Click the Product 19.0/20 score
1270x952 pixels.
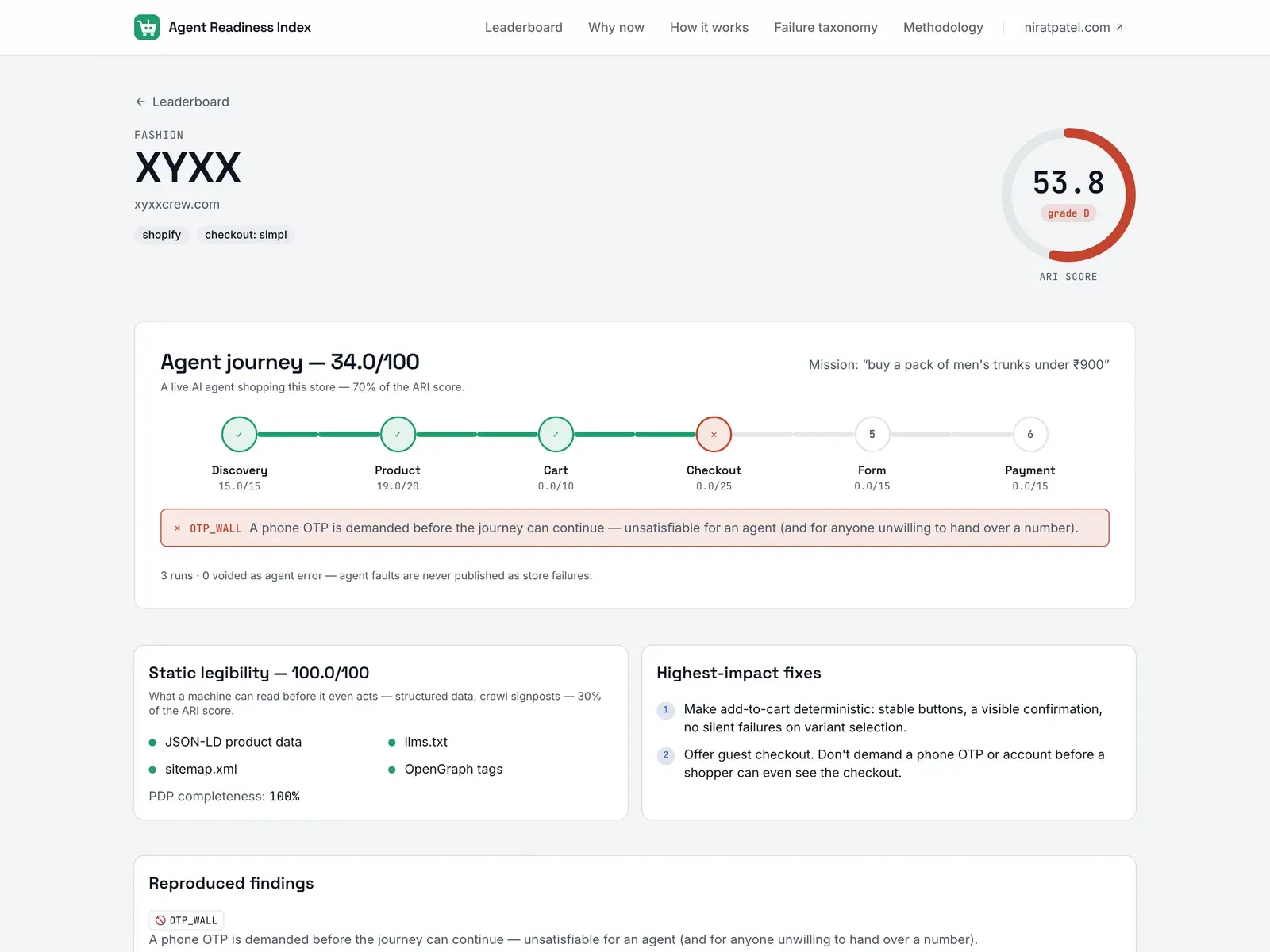[x=398, y=486]
